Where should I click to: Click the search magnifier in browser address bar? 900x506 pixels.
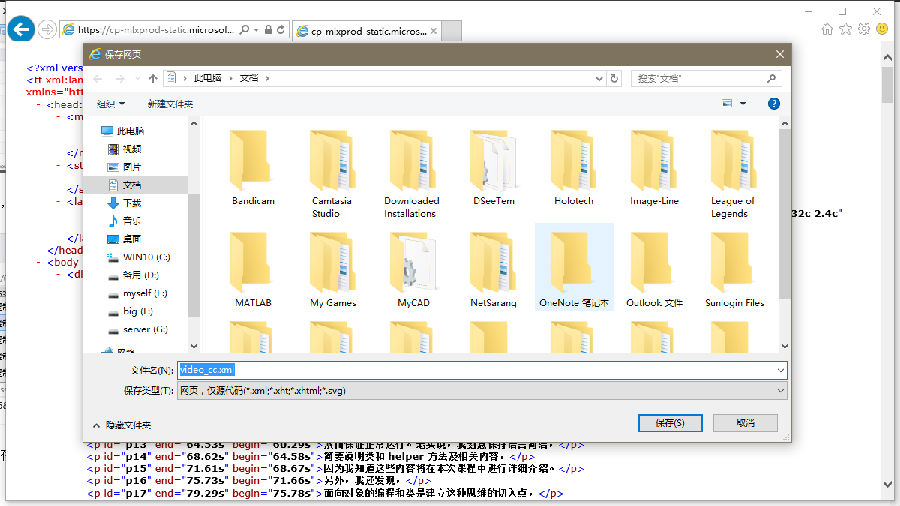245,30
